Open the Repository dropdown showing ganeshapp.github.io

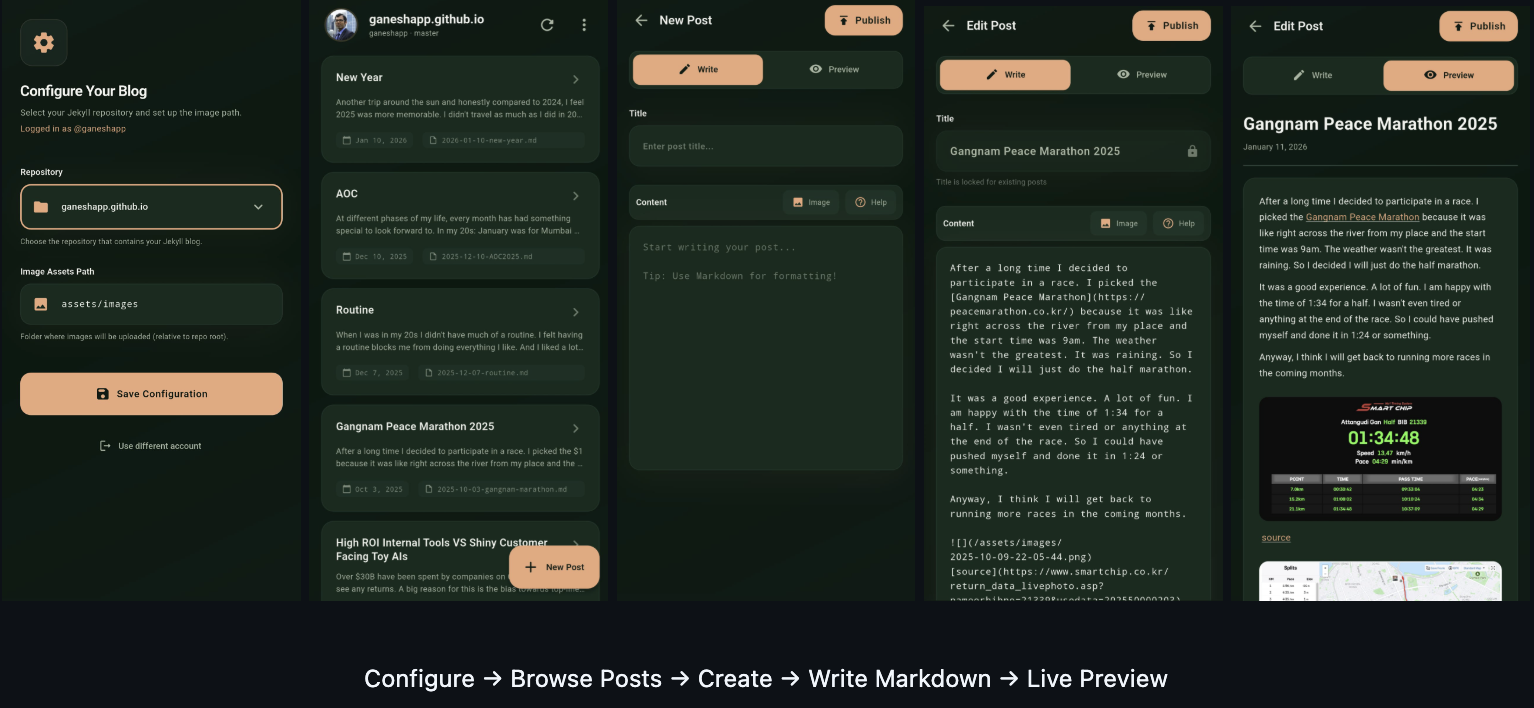[x=151, y=207]
